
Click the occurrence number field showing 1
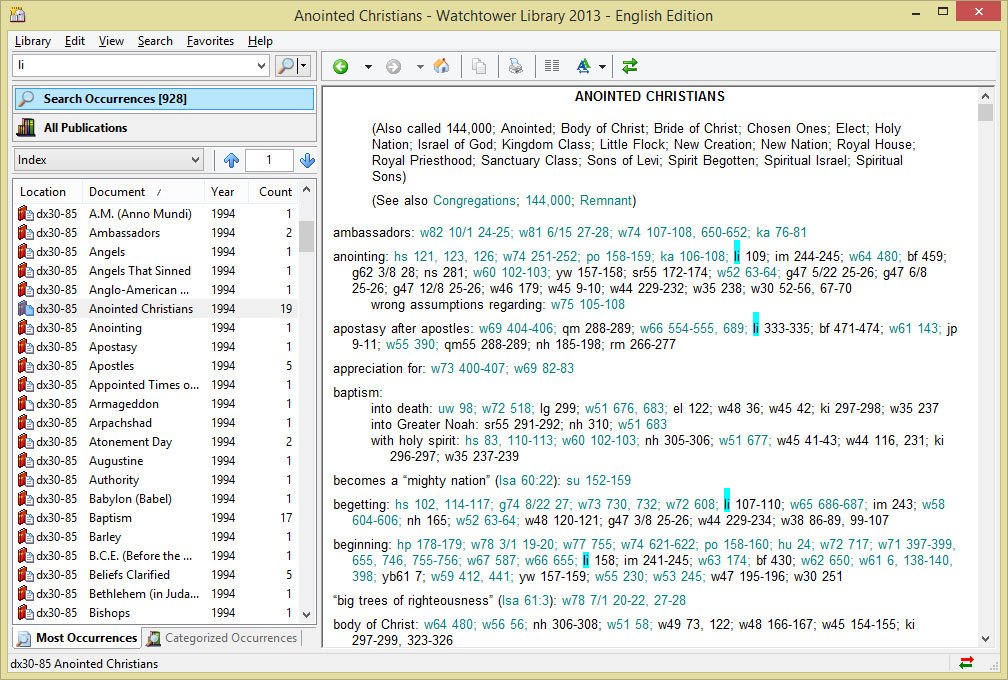[x=269, y=160]
